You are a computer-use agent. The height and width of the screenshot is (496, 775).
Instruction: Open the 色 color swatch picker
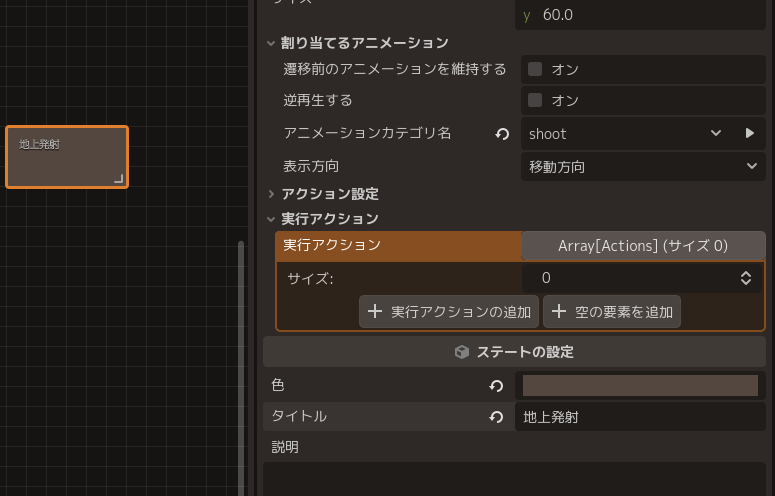pos(640,385)
